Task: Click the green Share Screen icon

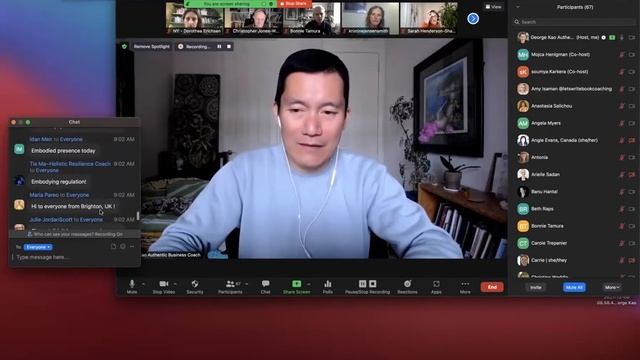Action: (x=297, y=284)
